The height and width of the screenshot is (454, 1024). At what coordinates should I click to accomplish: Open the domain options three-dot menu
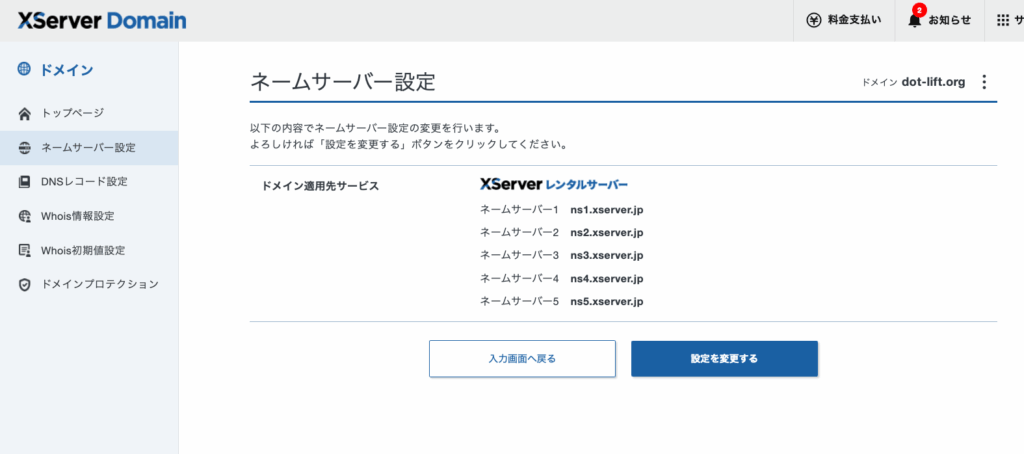click(983, 82)
